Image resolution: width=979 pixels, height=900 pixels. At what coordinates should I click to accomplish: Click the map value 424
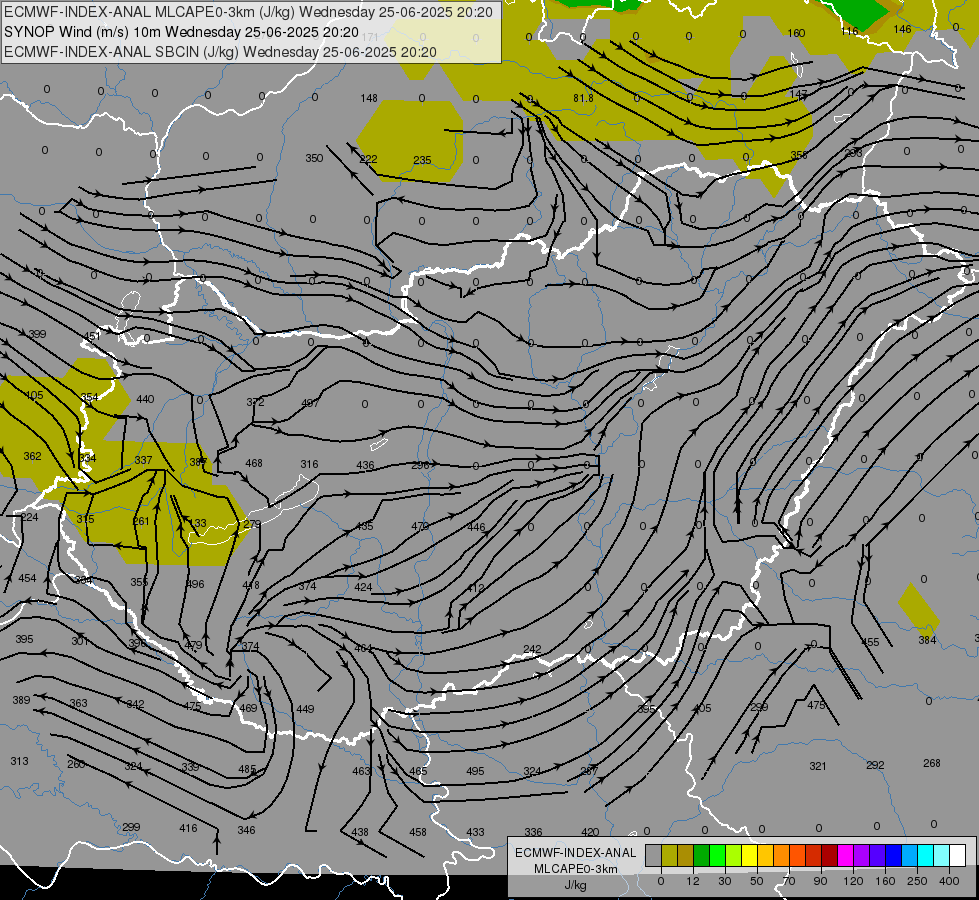[363, 587]
